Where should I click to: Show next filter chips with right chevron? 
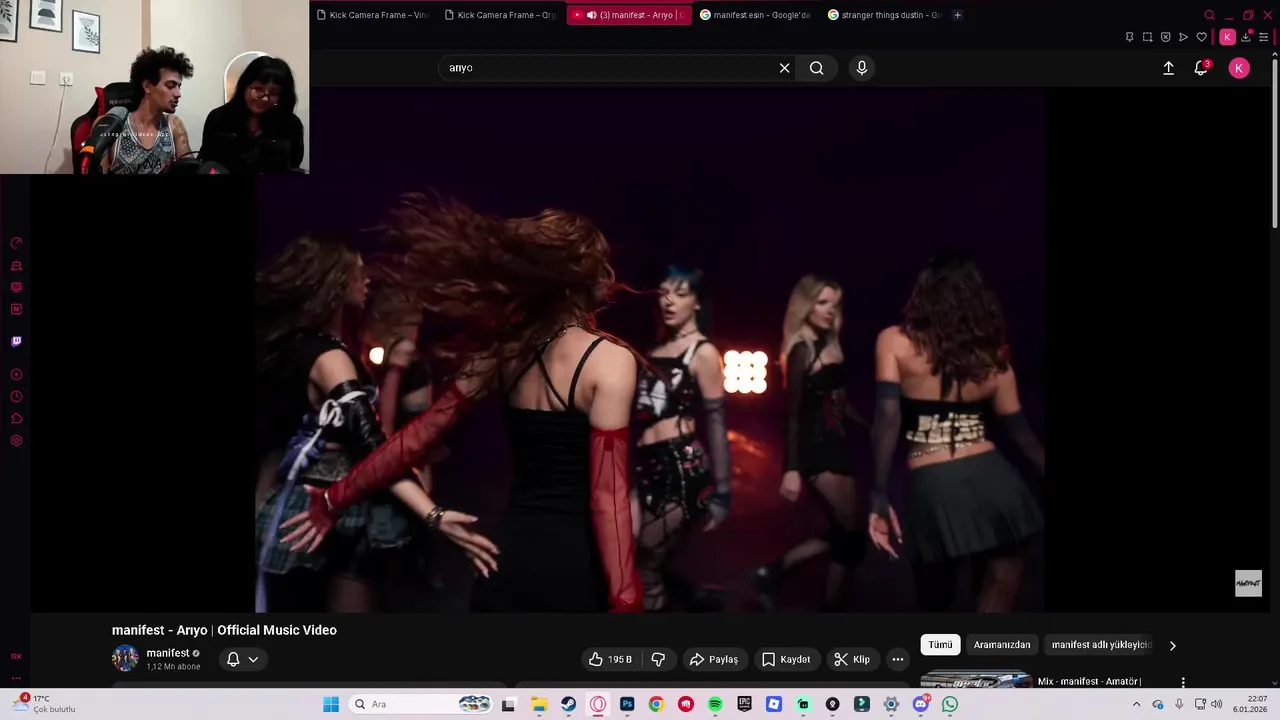(x=1172, y=645)
